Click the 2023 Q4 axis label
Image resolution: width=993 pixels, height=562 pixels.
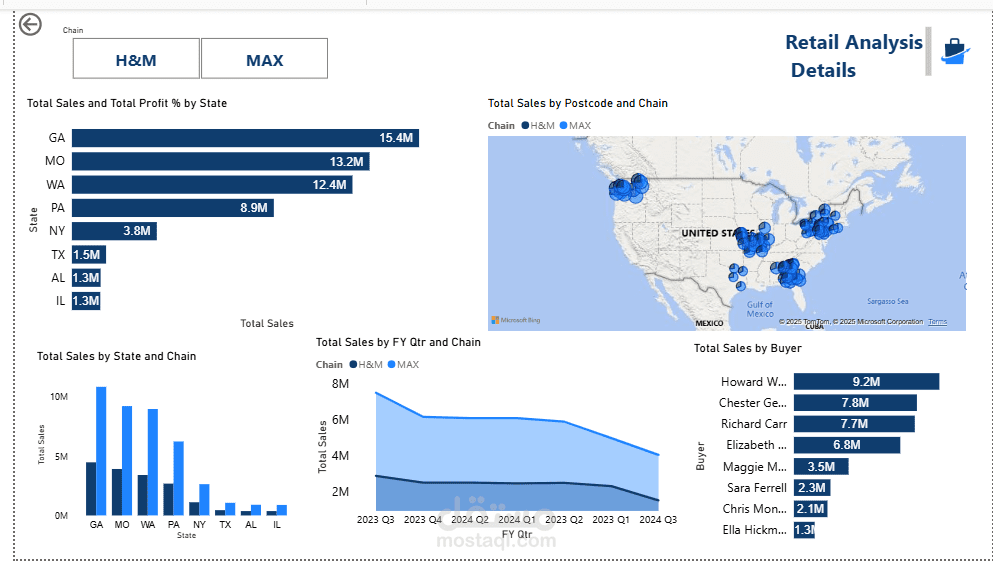[x=424, y=520]
